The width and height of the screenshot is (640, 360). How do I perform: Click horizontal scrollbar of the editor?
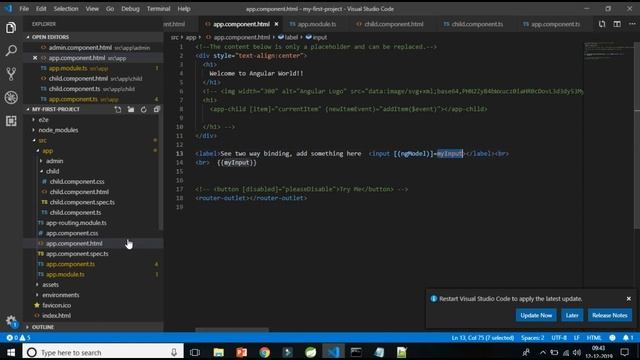(x=231, y=329)
